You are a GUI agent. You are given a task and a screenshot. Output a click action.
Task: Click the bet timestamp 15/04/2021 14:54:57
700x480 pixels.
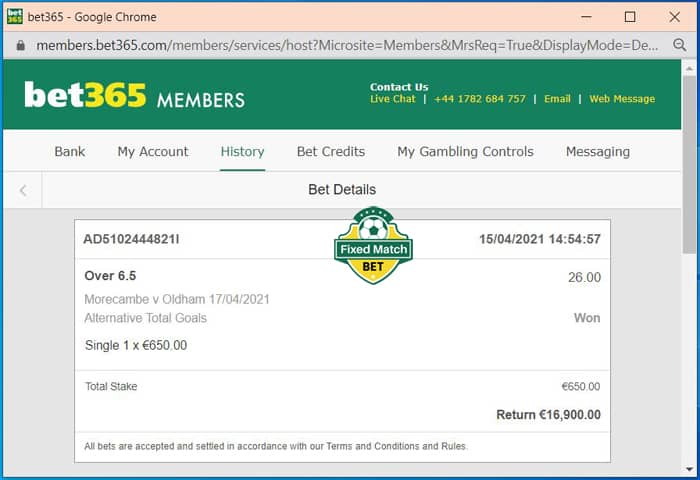[540, 239]
